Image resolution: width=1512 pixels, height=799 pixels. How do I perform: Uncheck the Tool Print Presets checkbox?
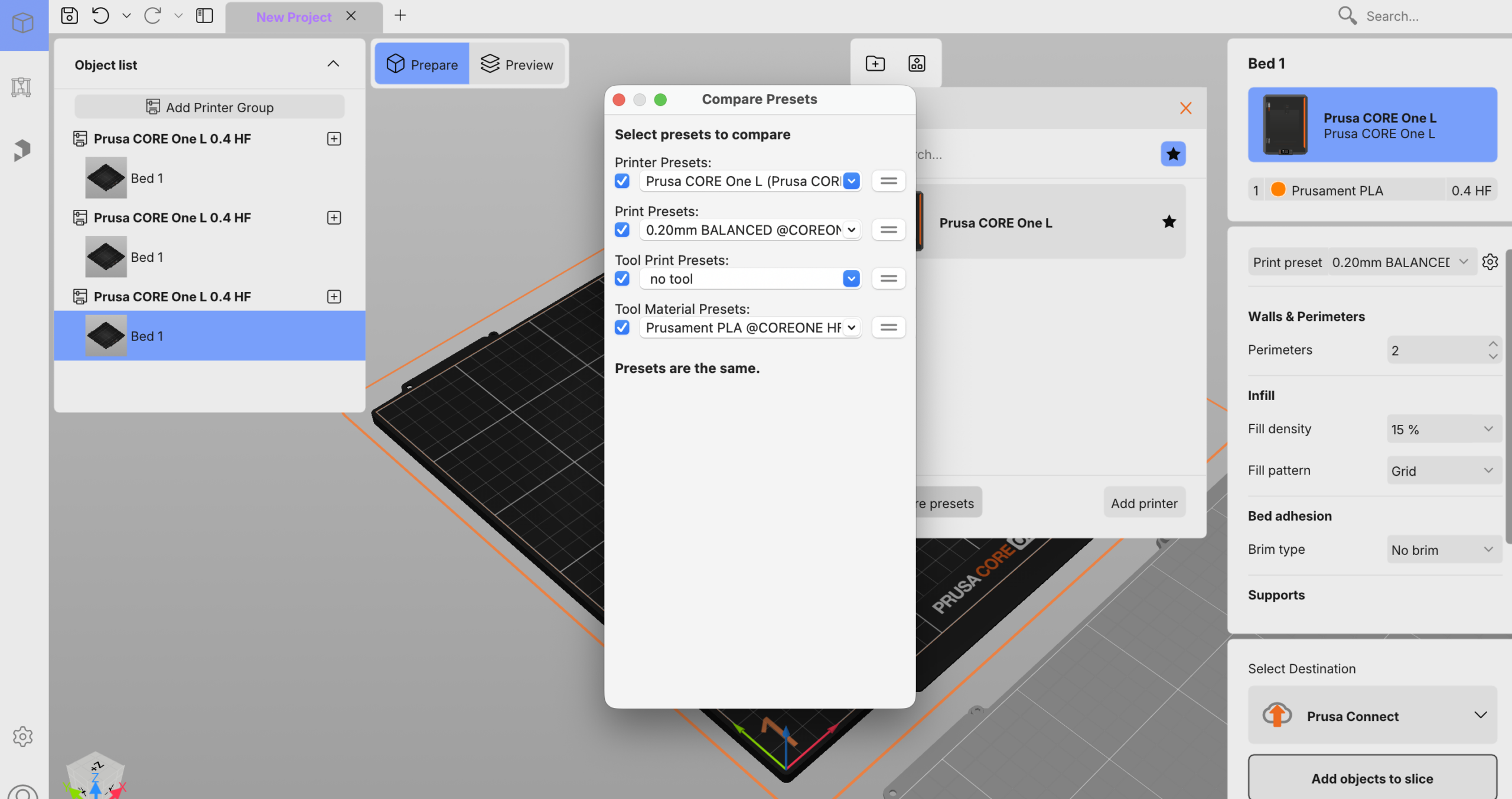point(622,278)
